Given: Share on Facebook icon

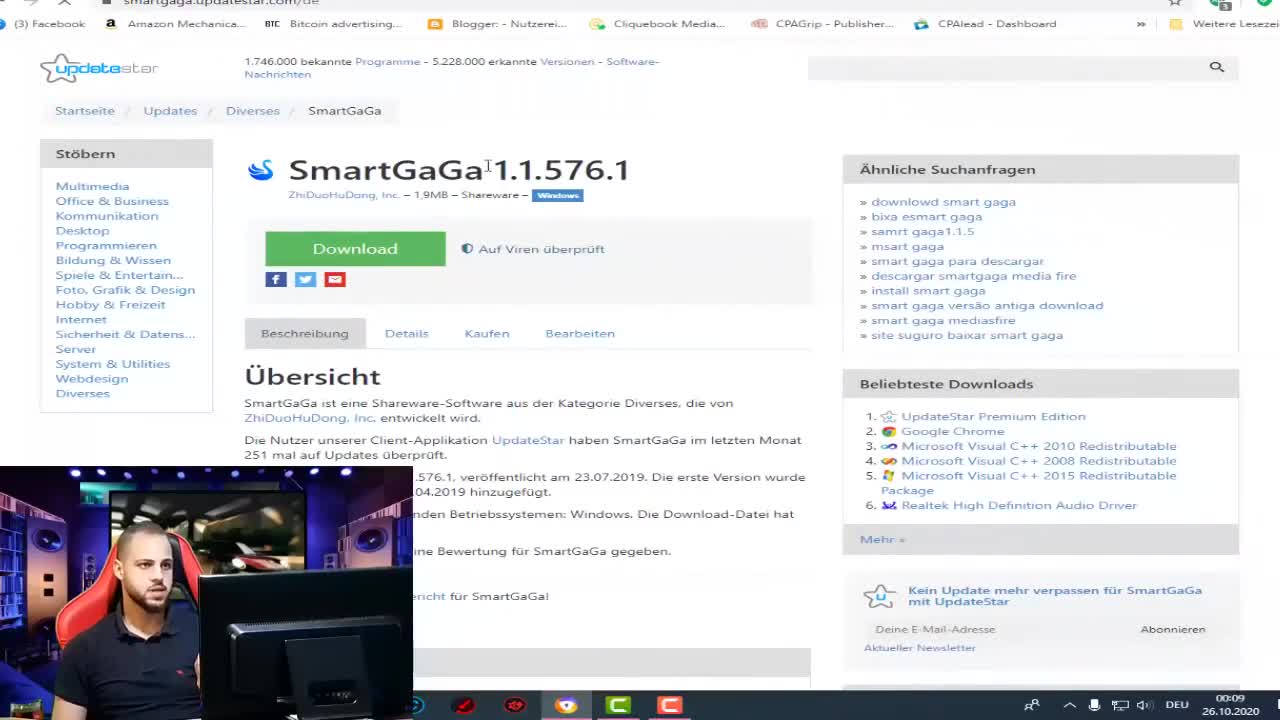Looking at the screenshot, I should [276, 279].
